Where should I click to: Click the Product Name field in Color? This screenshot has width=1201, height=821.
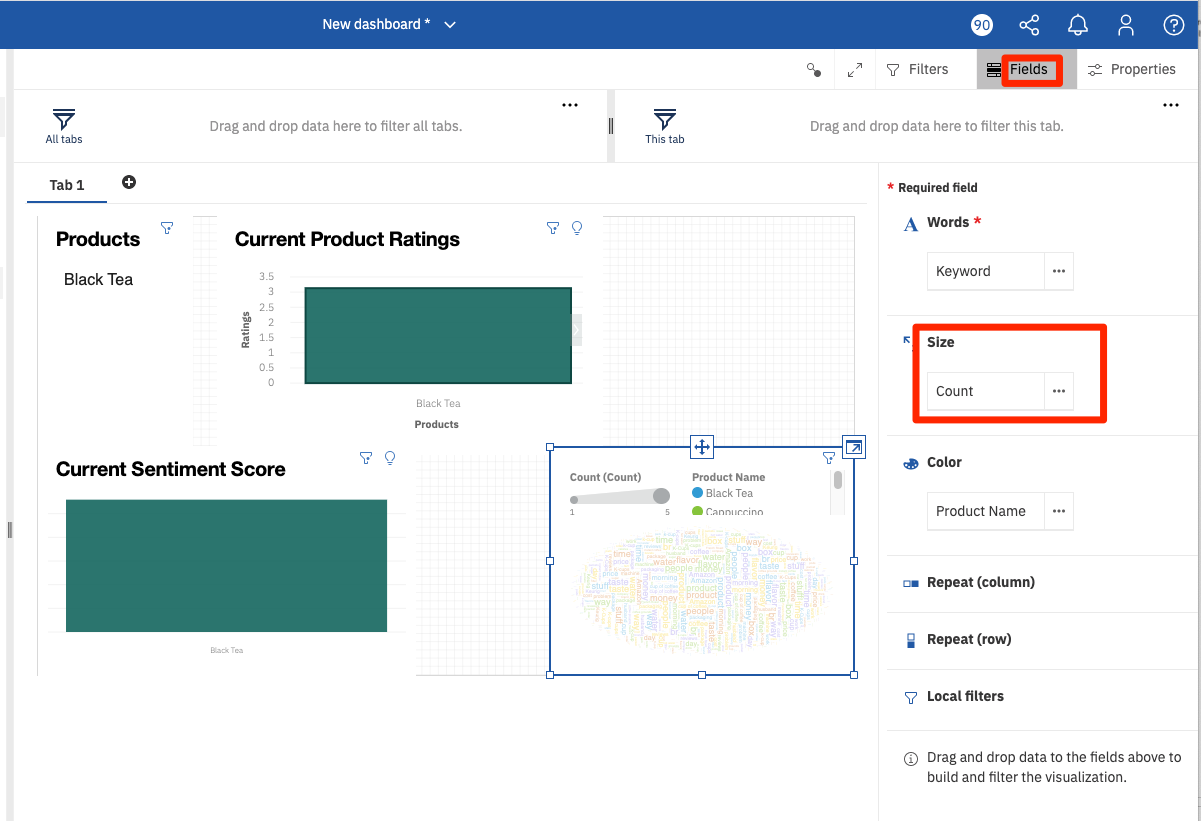tap(986, 511)
